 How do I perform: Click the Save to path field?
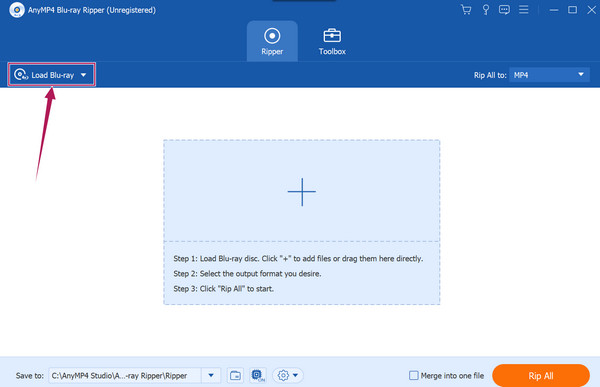pos(125,376)
